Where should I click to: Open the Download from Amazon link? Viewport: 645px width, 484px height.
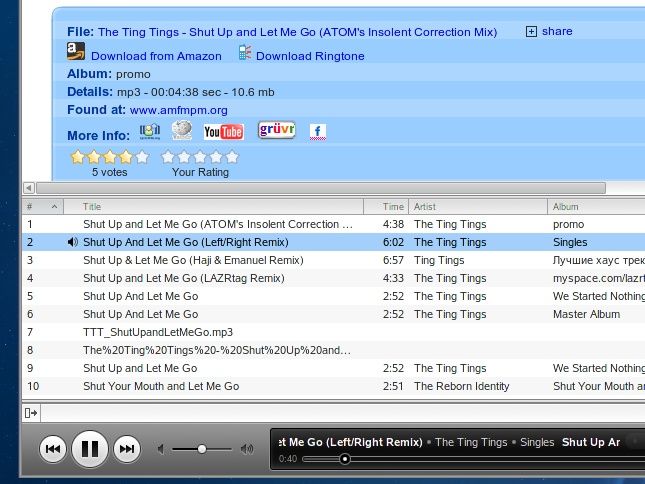[x=156, y=56]
